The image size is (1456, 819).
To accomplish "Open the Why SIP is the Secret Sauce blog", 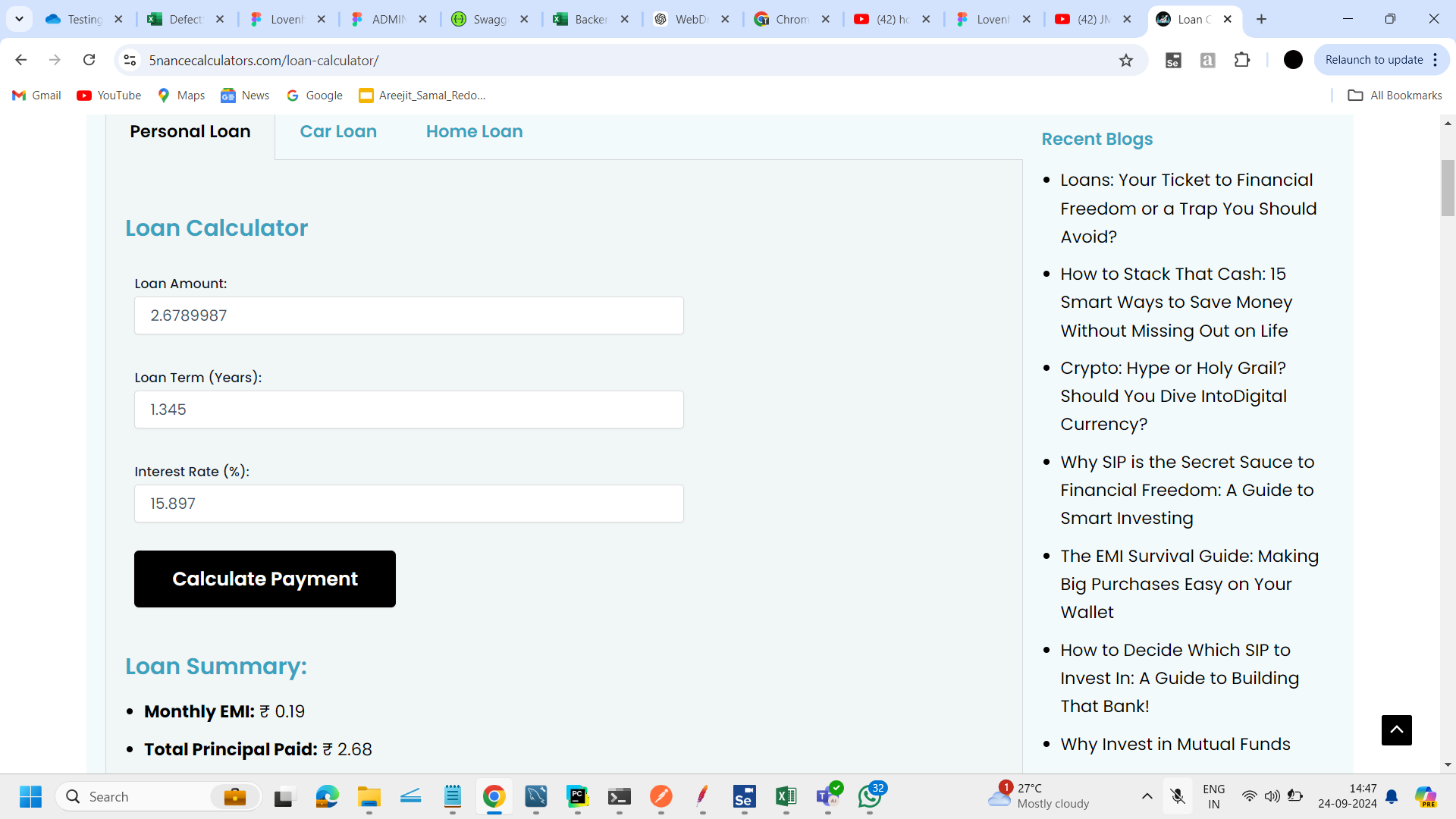I will 1188,490.
